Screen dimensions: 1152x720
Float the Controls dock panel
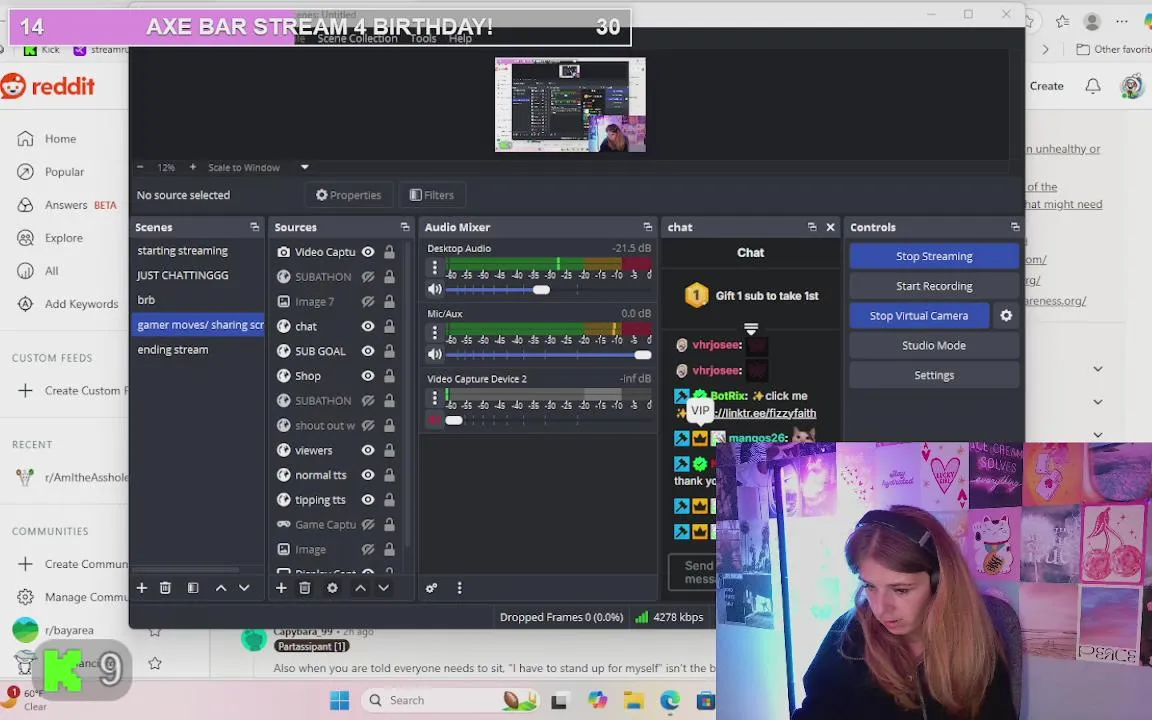coord(1015,227)
